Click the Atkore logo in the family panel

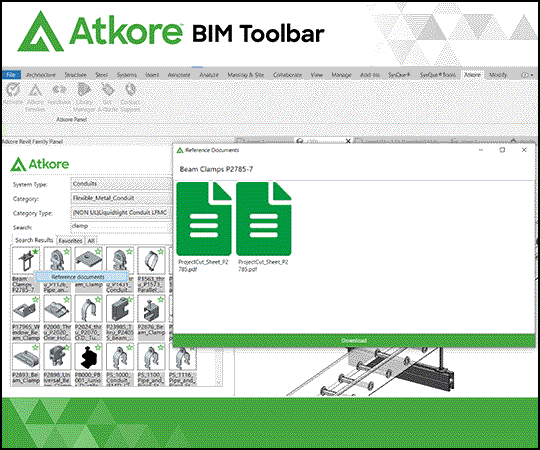click(40, 164)
